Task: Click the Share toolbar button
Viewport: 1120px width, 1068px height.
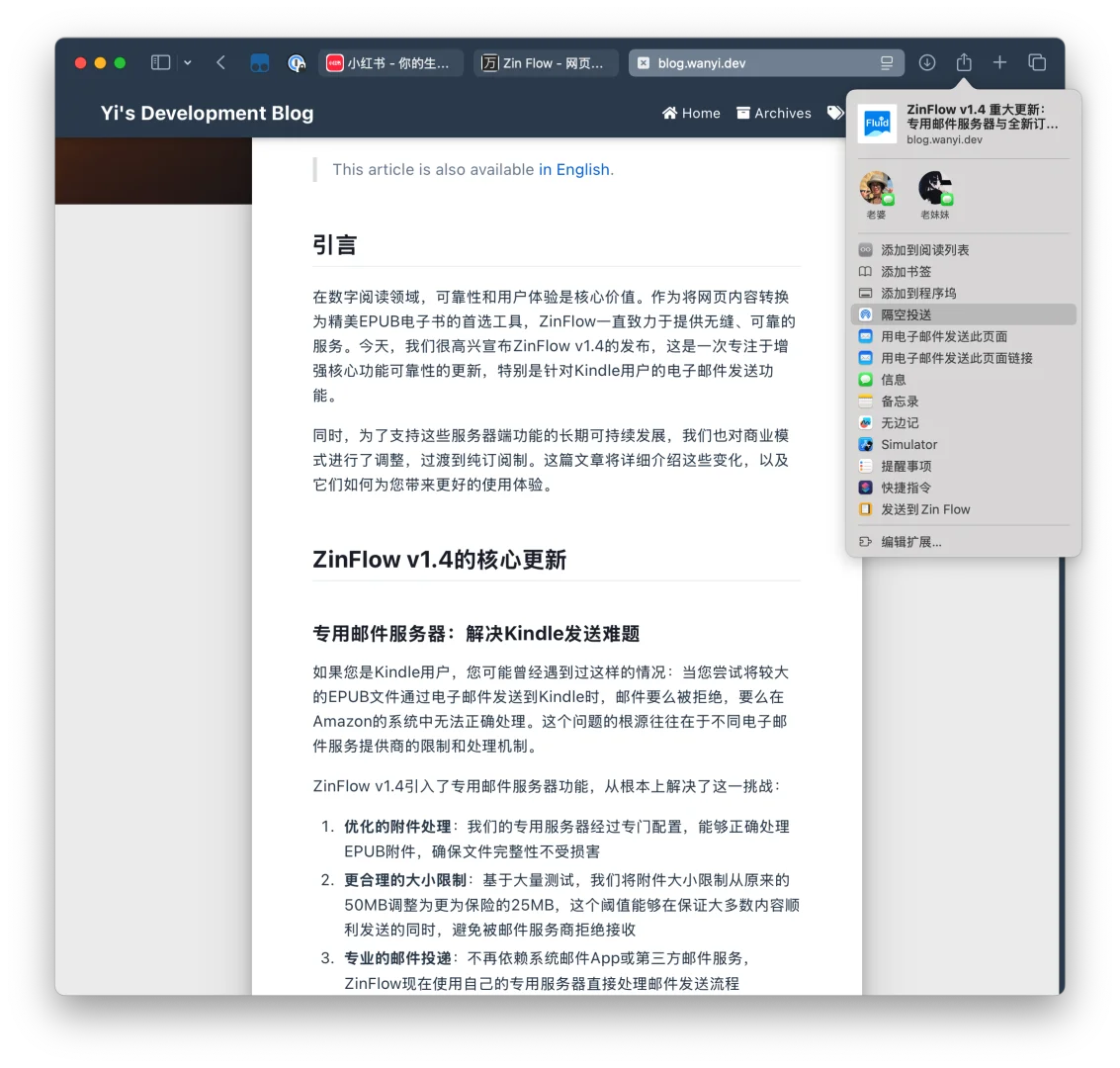Action: point(964,62)
